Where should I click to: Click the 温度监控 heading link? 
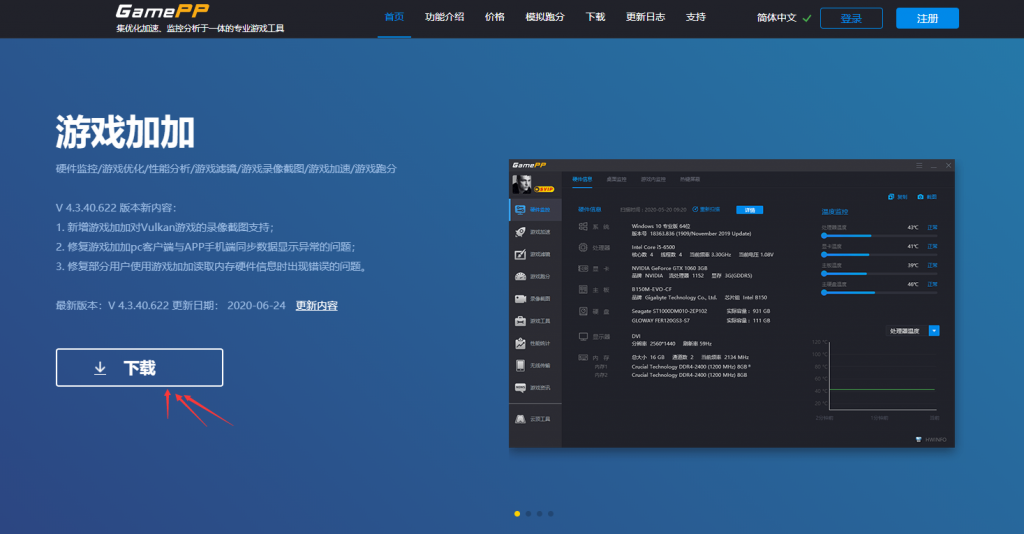pos(835,212)
